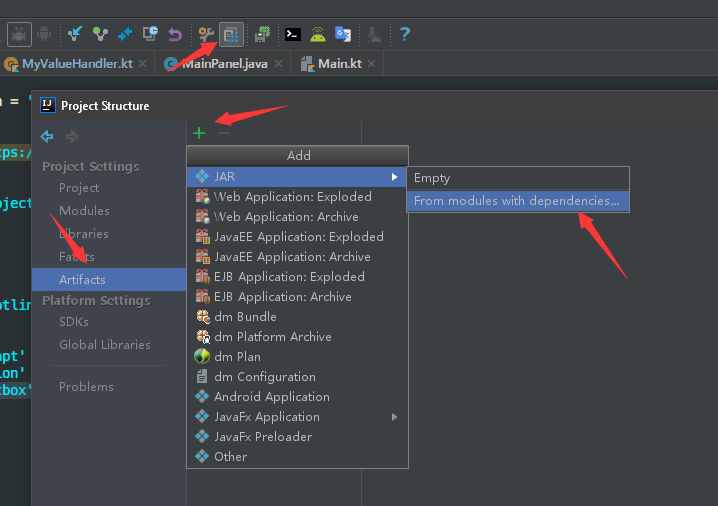
Task: Click the debug bug icon in toolbar
Action: (x=19, y=34)
